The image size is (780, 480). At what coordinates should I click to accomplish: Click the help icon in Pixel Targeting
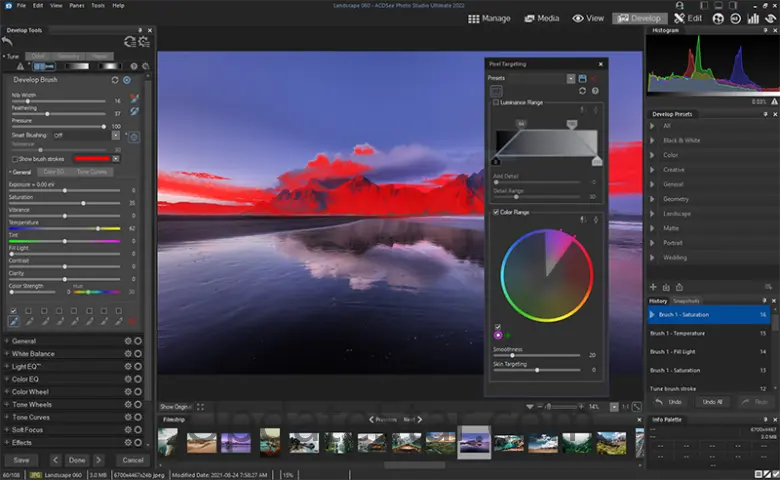[x=594, y=91]
